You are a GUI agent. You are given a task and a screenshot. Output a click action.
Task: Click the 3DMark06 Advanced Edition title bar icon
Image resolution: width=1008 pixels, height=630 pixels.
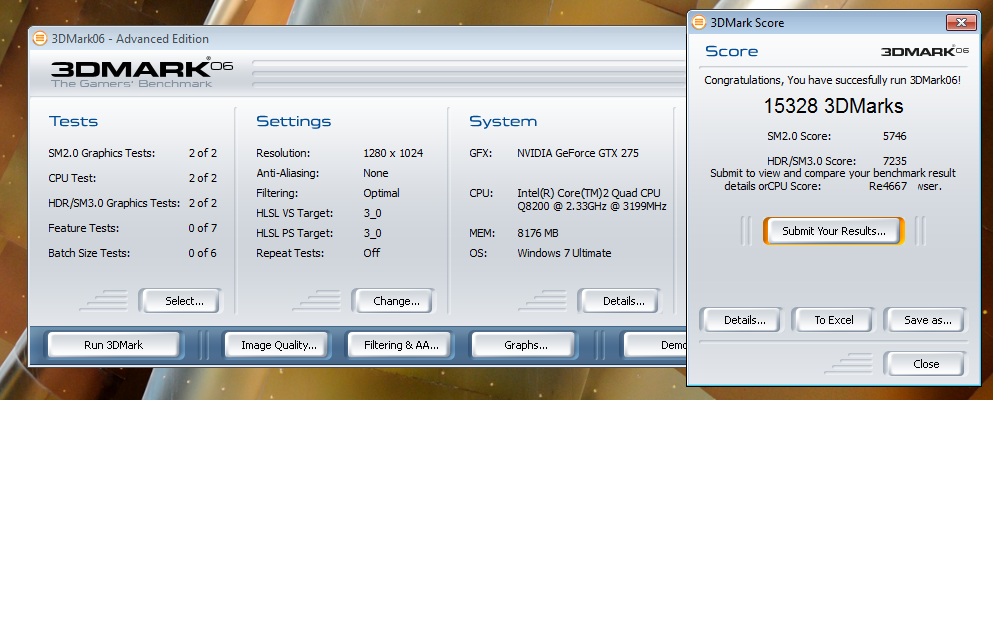tap(40, 39)
